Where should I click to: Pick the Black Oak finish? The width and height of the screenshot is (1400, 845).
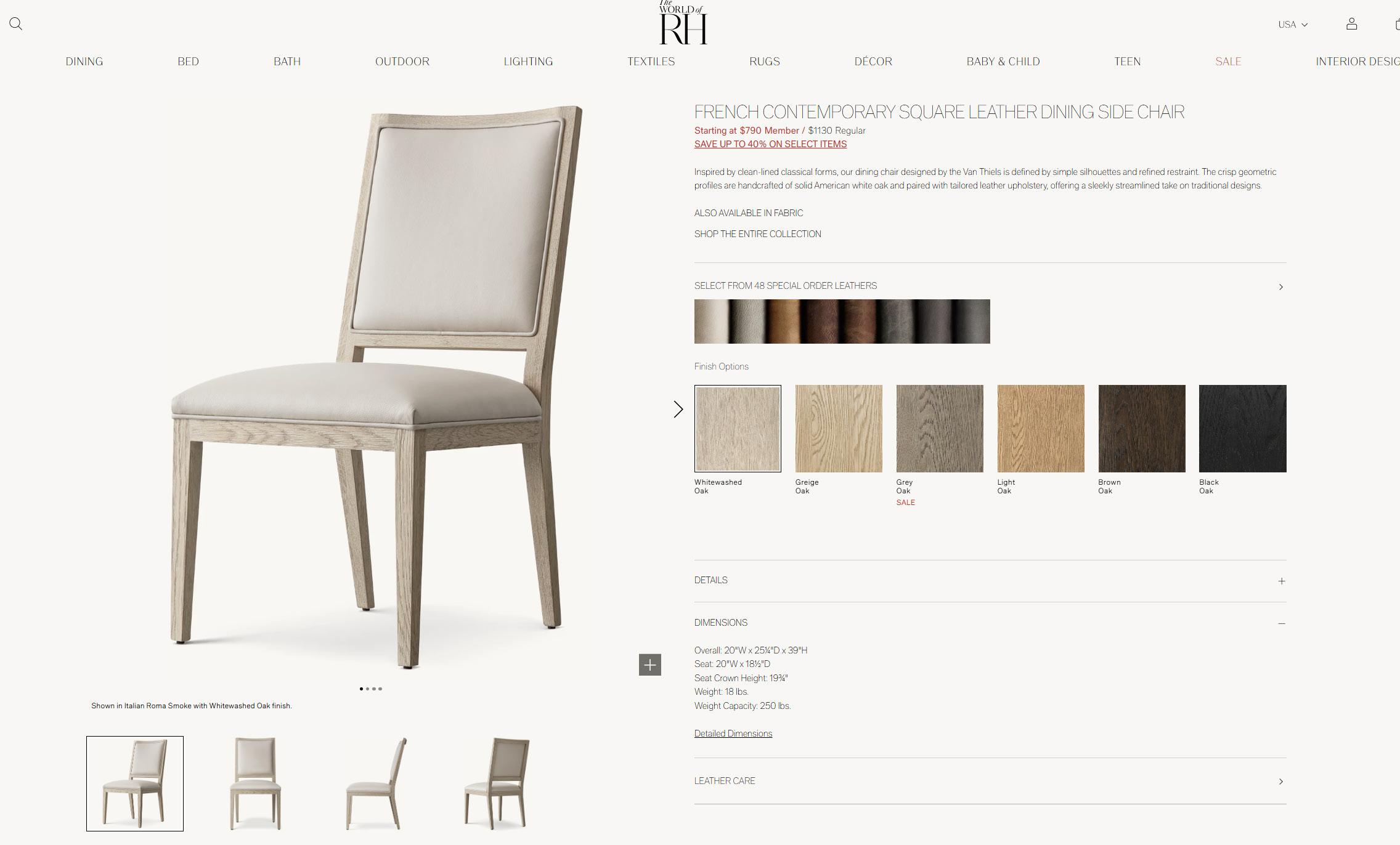tap(1242, 429)
